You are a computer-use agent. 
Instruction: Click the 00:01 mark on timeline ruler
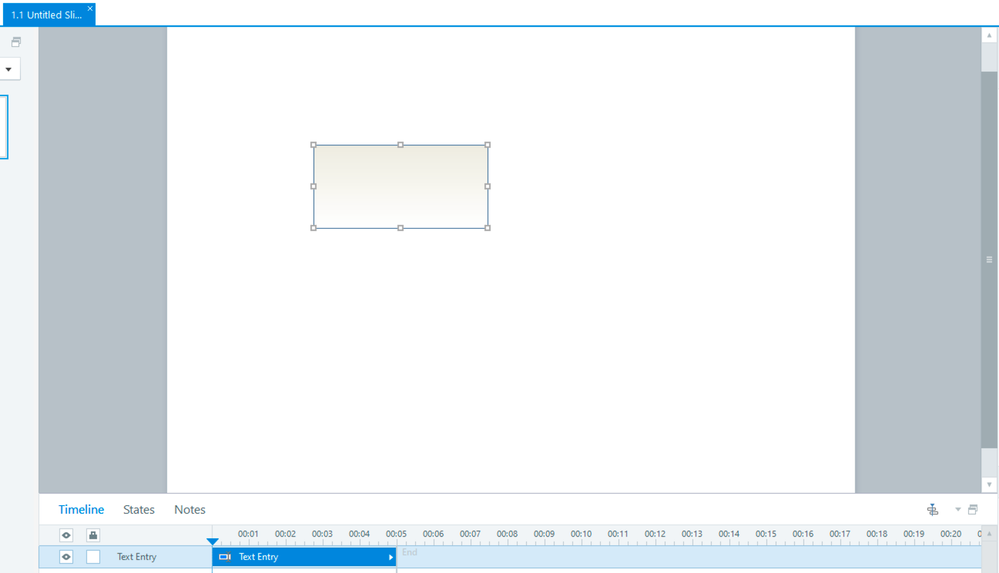[x=248, y=534]
